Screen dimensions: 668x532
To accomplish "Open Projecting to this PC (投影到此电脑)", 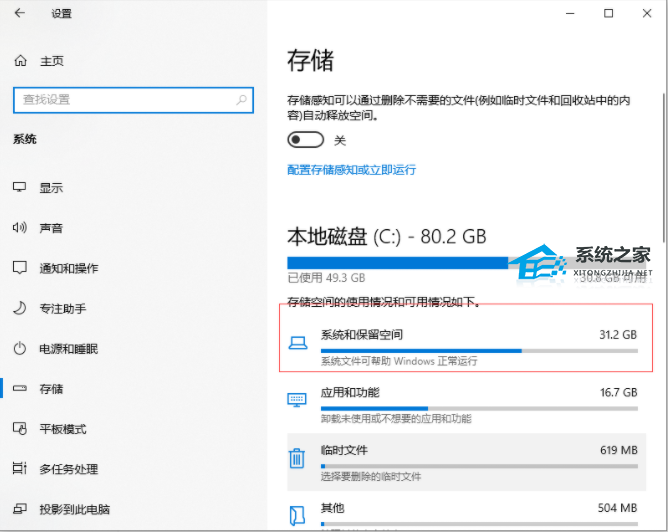I will [74, 509].
